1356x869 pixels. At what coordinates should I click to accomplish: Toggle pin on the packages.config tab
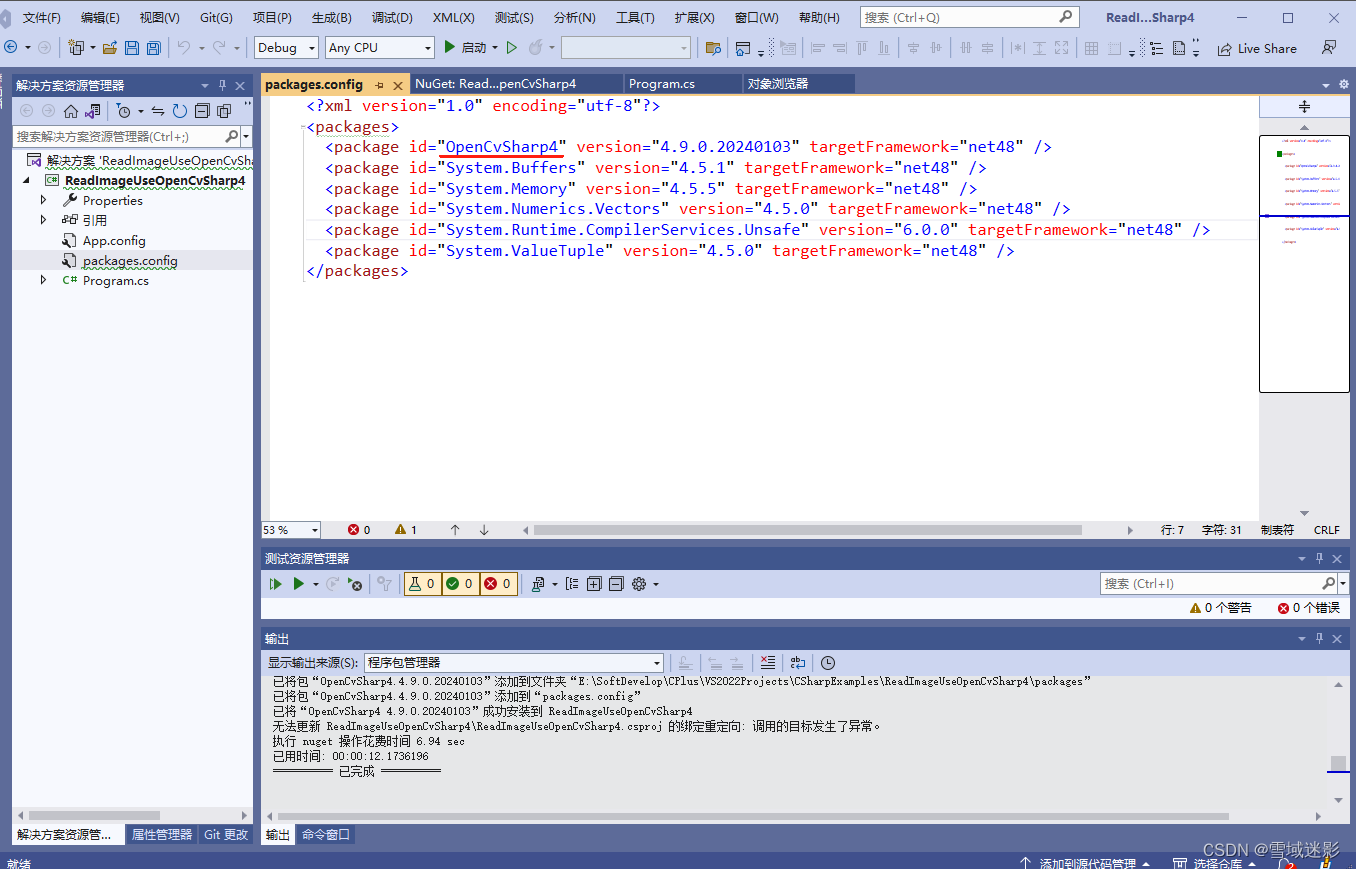coord(379,85)
